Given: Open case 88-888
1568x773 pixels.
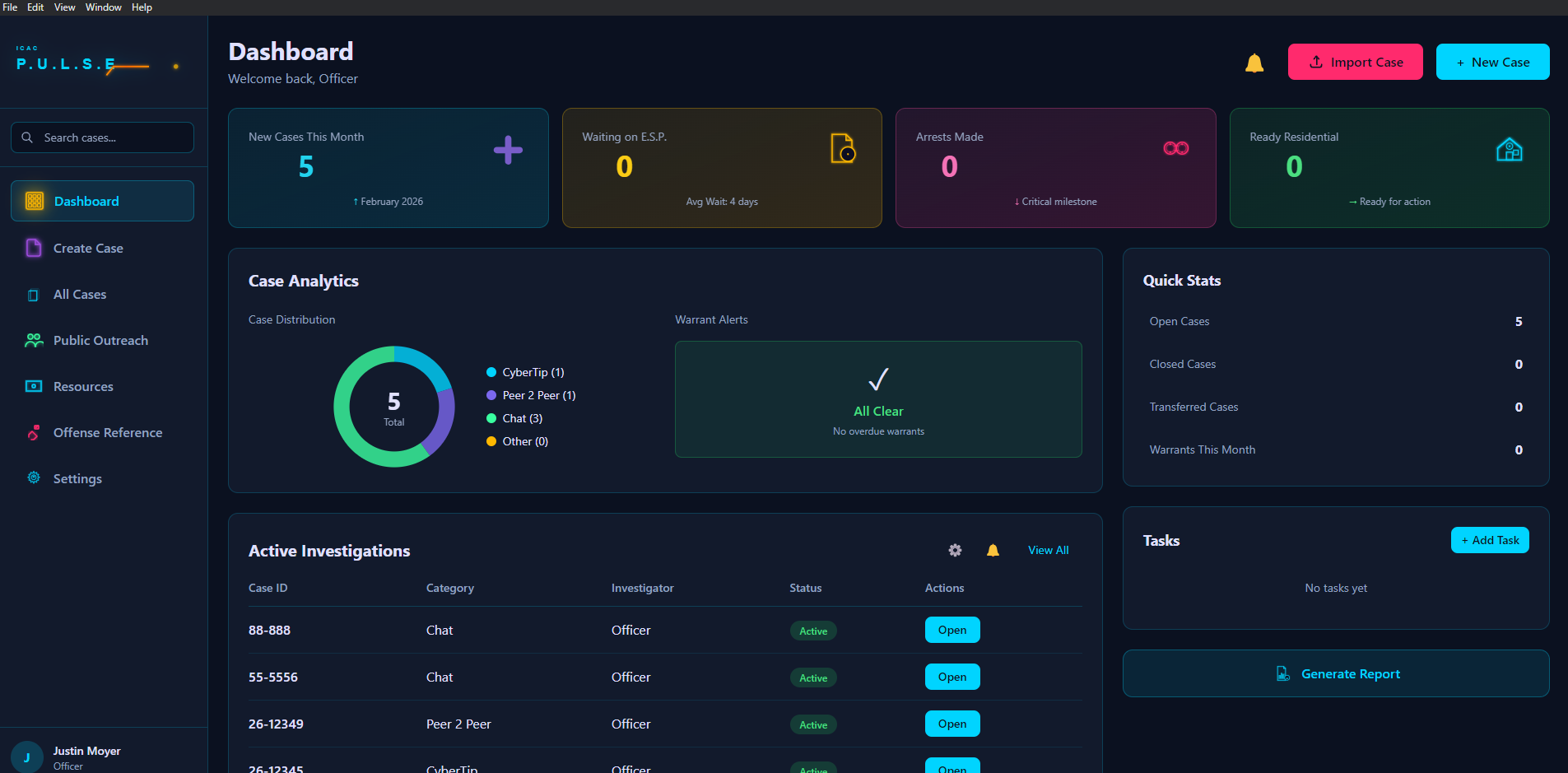Looking at the screenshot, I should [952, 630].
